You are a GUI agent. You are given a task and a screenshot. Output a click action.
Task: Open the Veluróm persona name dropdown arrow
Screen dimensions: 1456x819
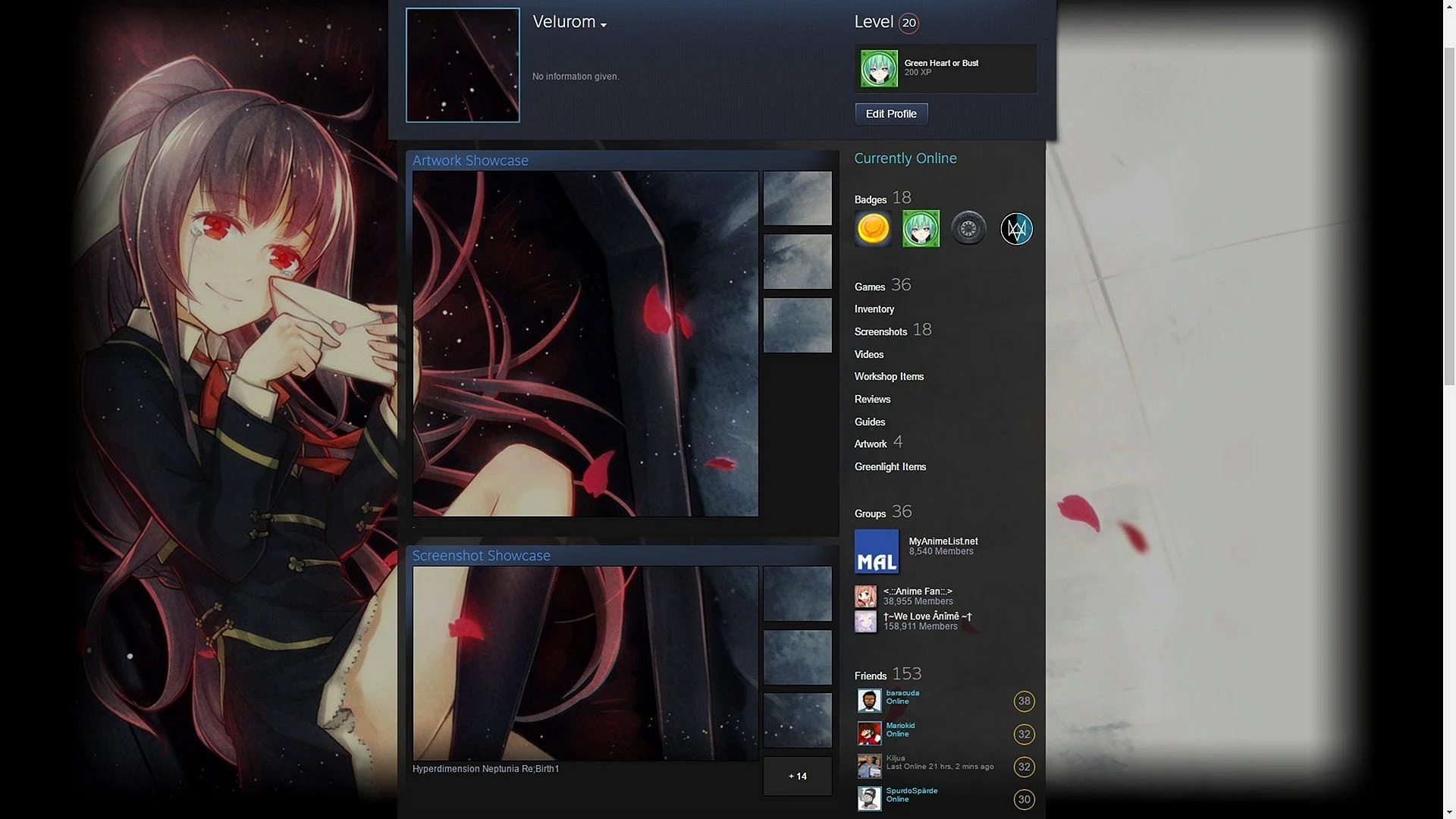pyautogui.click(x=604, y=25)
